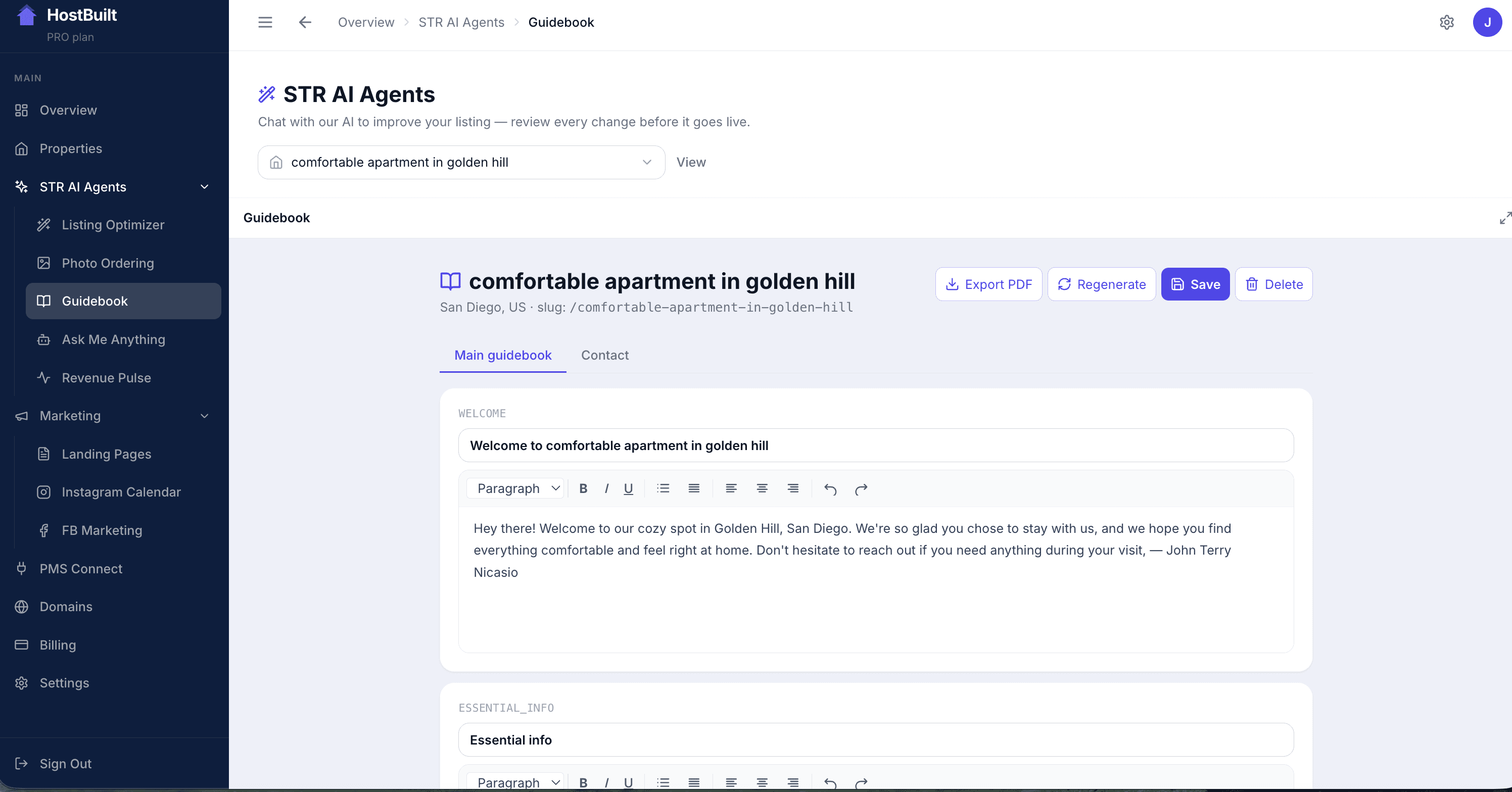The height and width of the screenshot is (792, 1512).
Task: Open Paragraph style dropdown in Welcome editor
Action: [515, 488]
